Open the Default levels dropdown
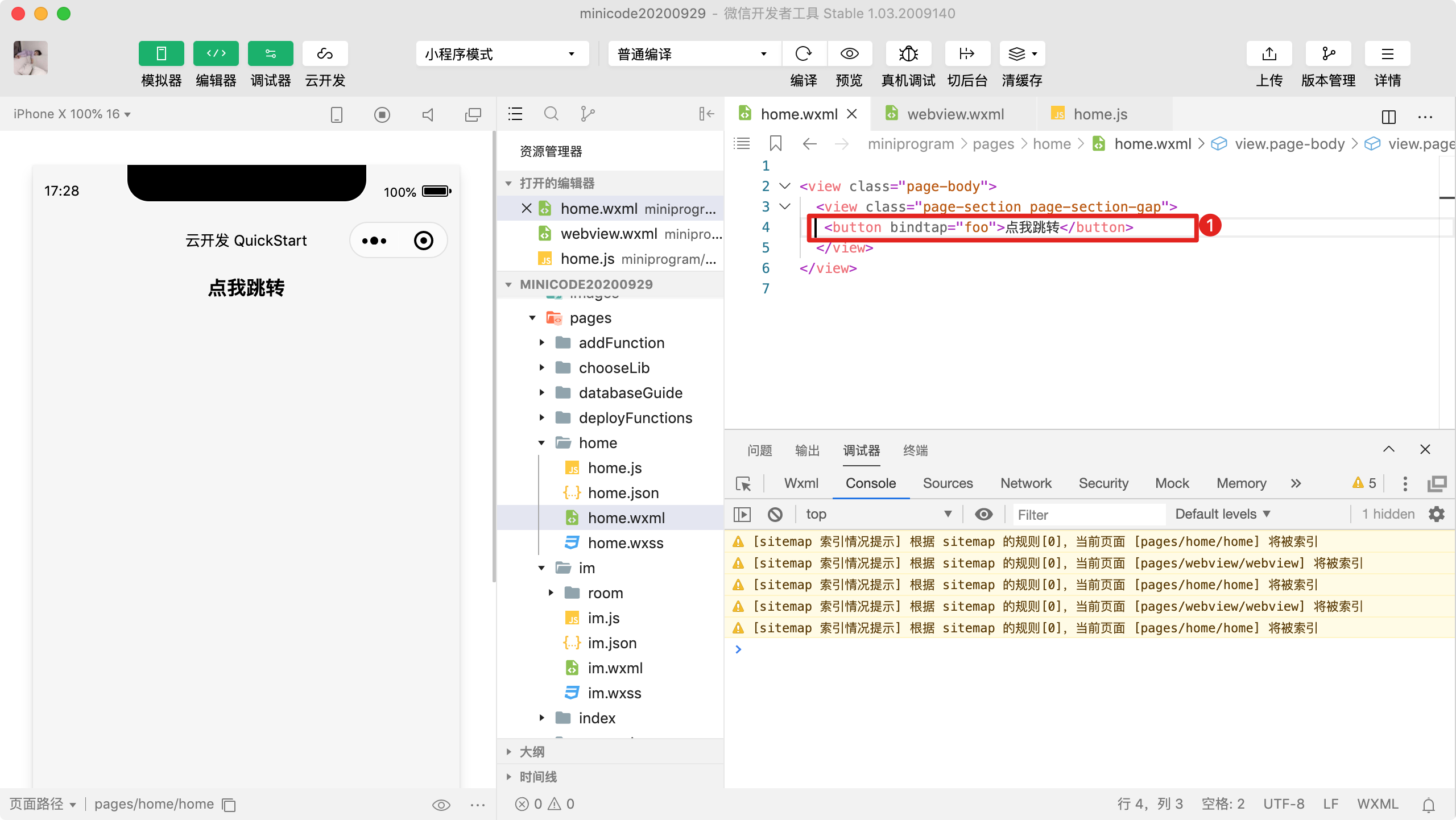Screen dimensions: 1456x820 pos(1222,514)
